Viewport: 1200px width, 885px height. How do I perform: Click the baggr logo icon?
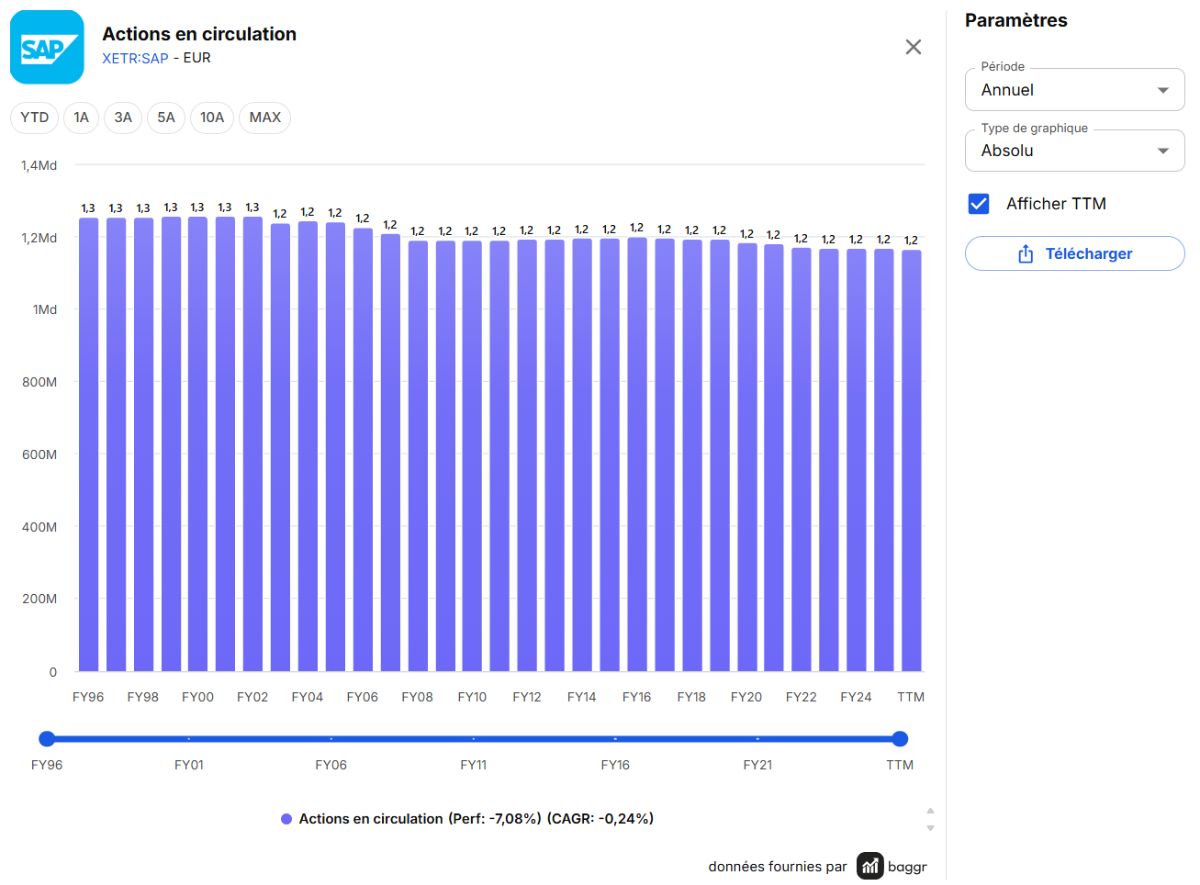(x=870, y=866)
